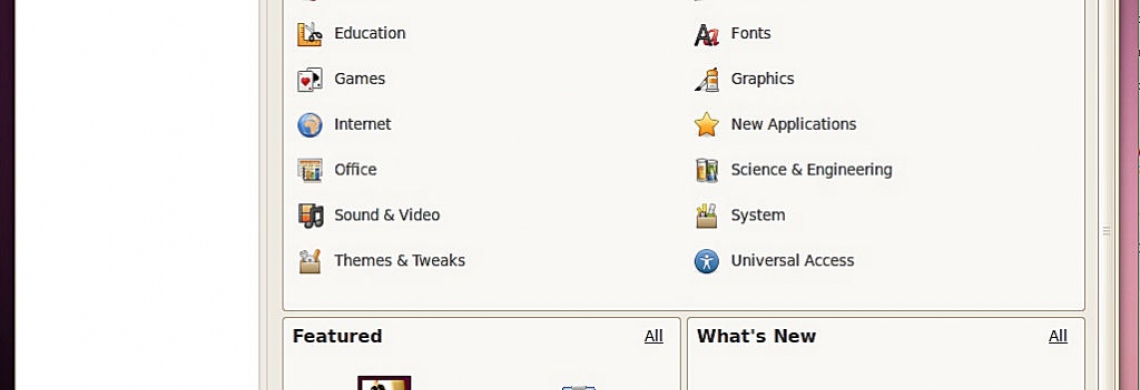Select the Internet globe icon
1140x390 pixels.
(x=310, y=125)
